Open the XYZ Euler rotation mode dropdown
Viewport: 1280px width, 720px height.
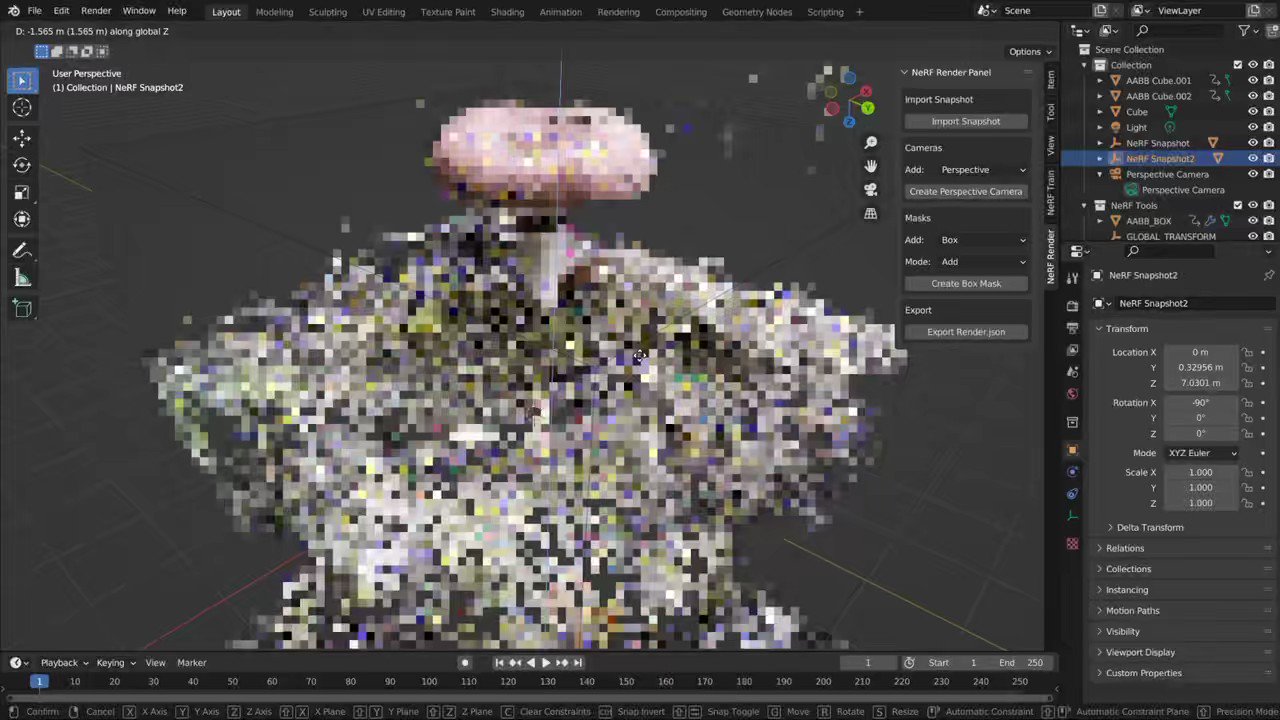pyautogui.click(x=1200, y=452)
